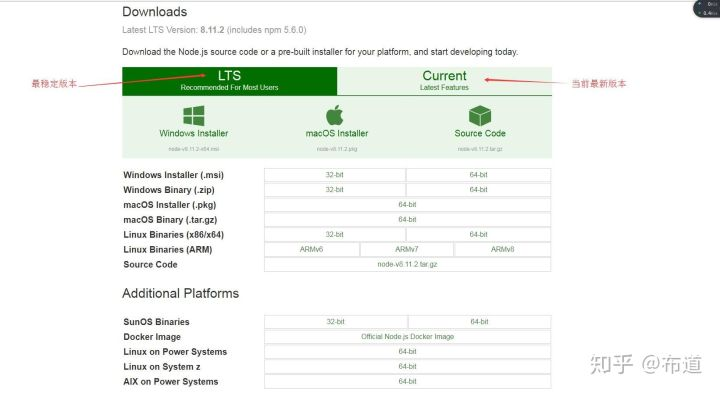
Task: Download 32-bit Windows Binary (.zip)
Action: point(335,190)
